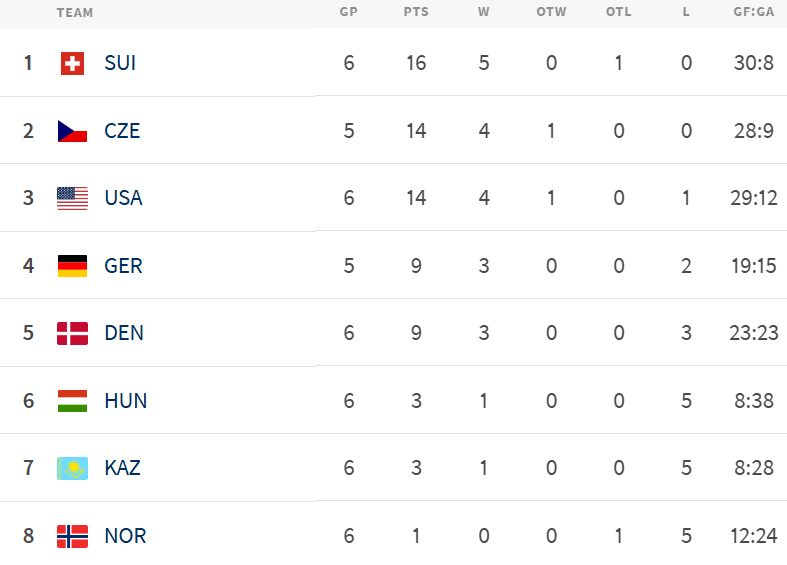The width and height of the screenshot is (787, 565).
Task: Select the DEN team name
Action: (x=124, y=333)
